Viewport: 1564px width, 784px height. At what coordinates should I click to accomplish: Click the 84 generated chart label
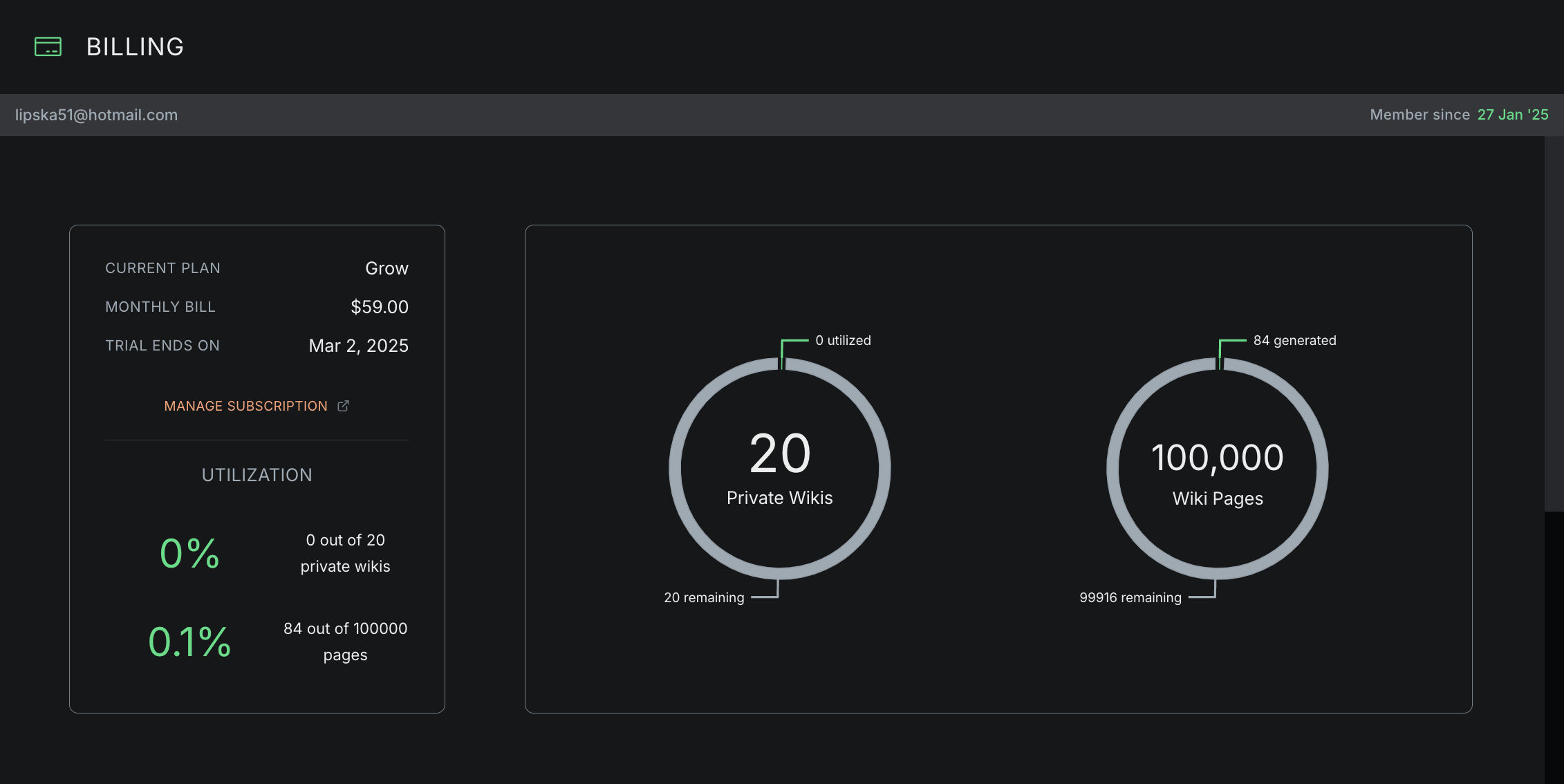1294,340
